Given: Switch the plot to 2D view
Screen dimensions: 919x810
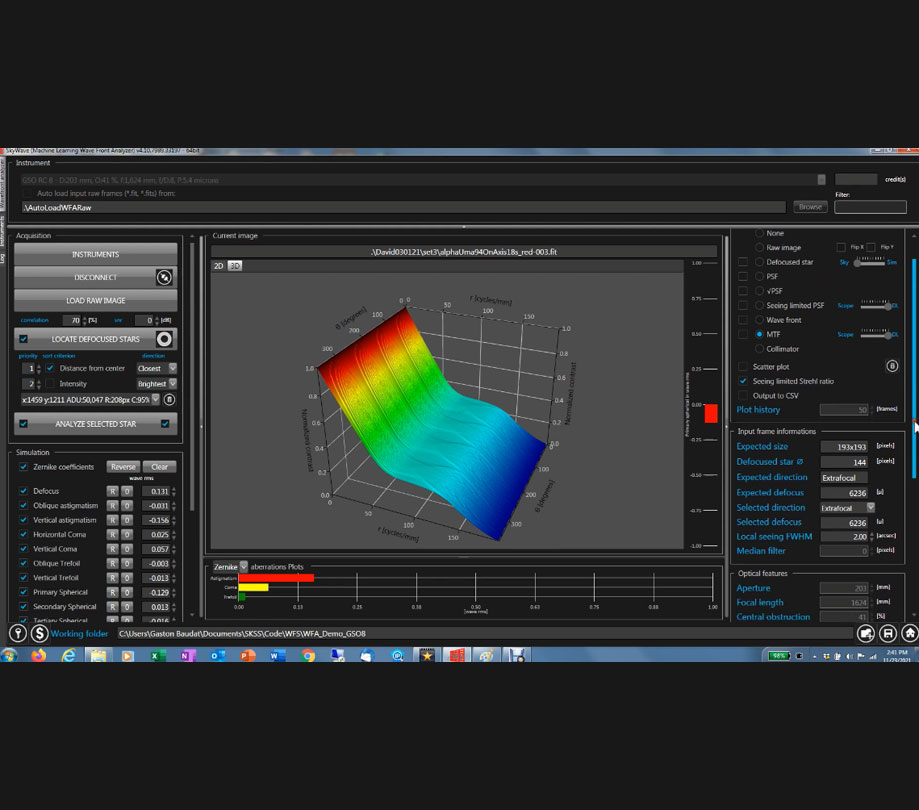Looking at the screenshot, I should pyautogui.click(x=219, y=266).
